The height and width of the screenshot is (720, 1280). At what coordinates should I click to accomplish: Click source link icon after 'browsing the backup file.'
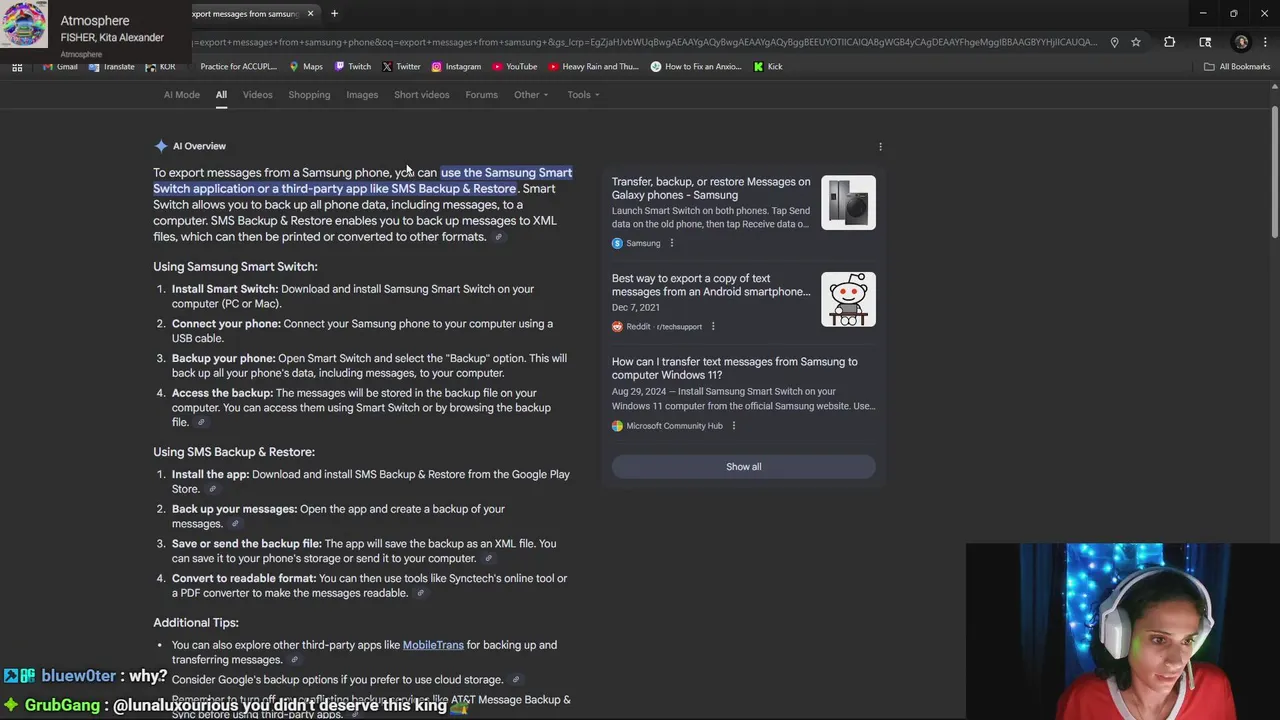click(201, 423)
